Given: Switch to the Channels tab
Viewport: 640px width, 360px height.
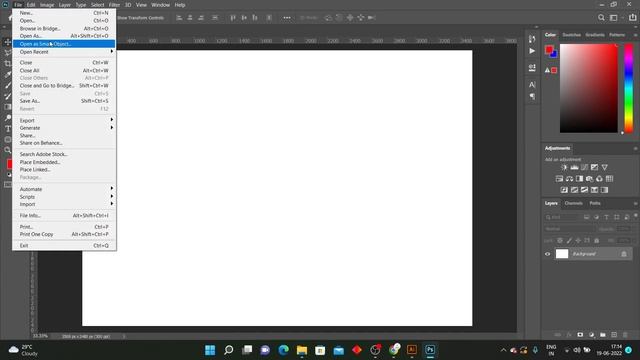Looking at the screenshot, I should point(573,203).
